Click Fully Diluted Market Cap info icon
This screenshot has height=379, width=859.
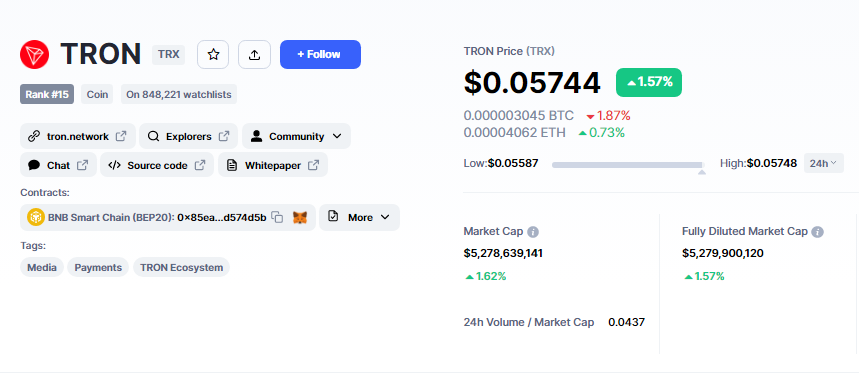[x=817, y=232]
